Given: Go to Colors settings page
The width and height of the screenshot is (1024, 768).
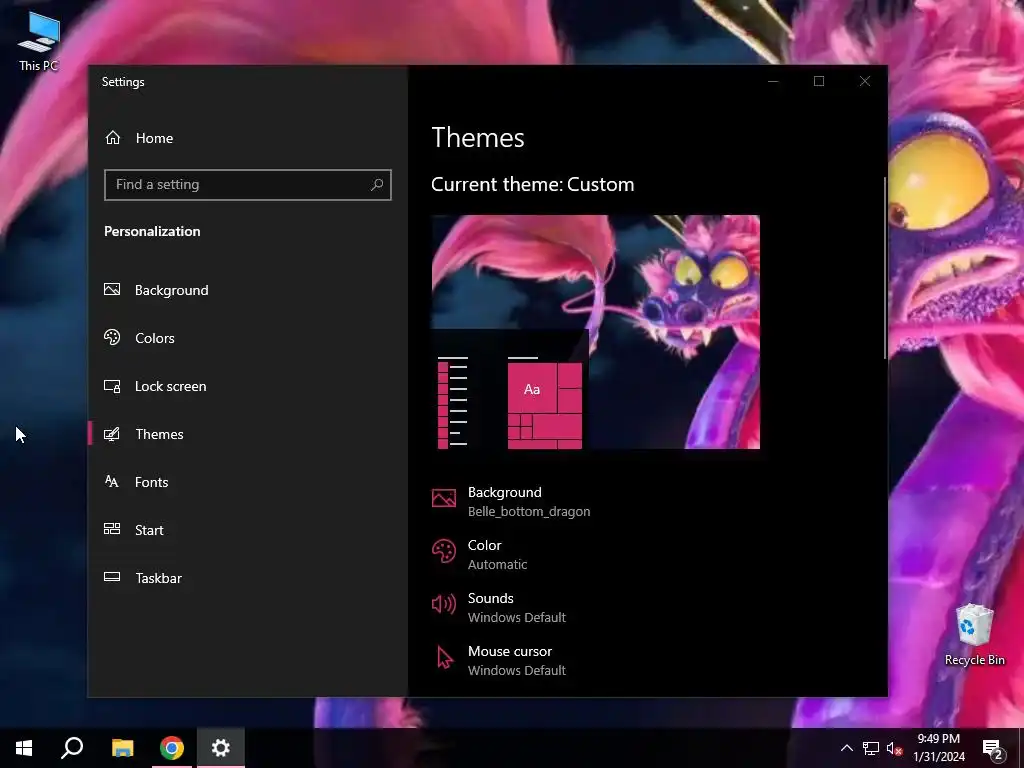Looking at the screenshot, I should pos(248,338).
